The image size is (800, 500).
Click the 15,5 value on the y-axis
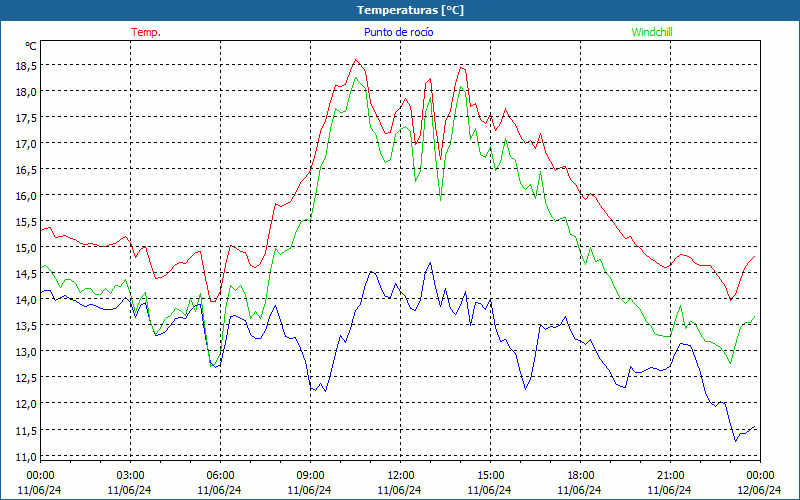tap(26, 222)
